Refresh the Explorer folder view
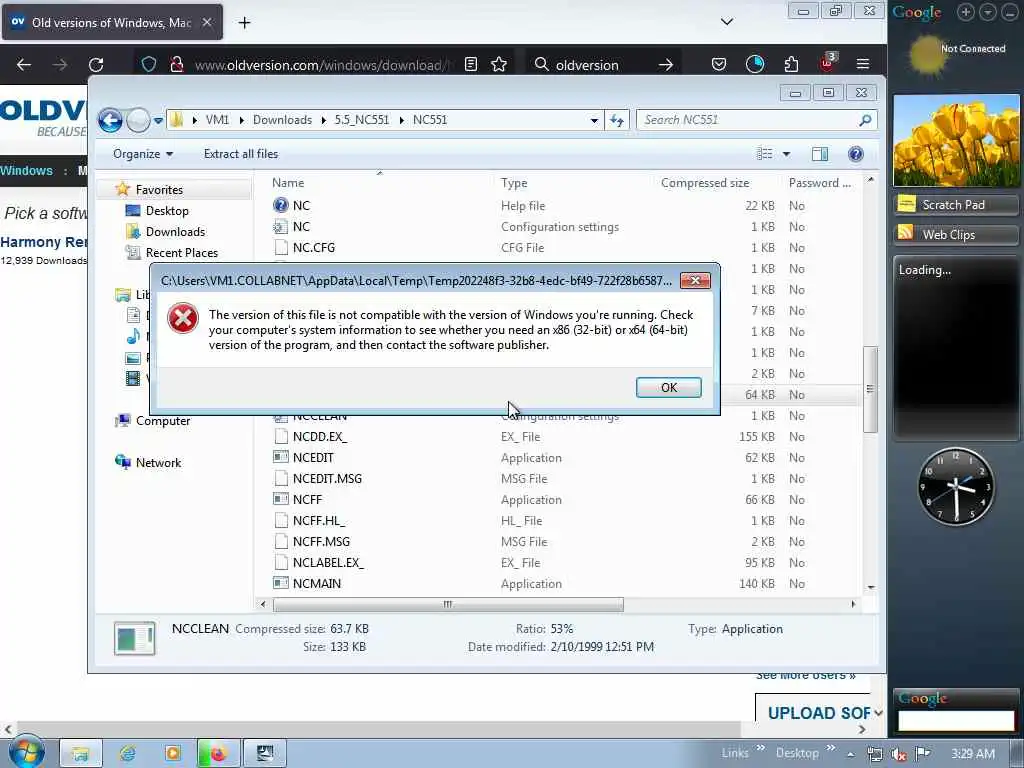 click(616, 120)
